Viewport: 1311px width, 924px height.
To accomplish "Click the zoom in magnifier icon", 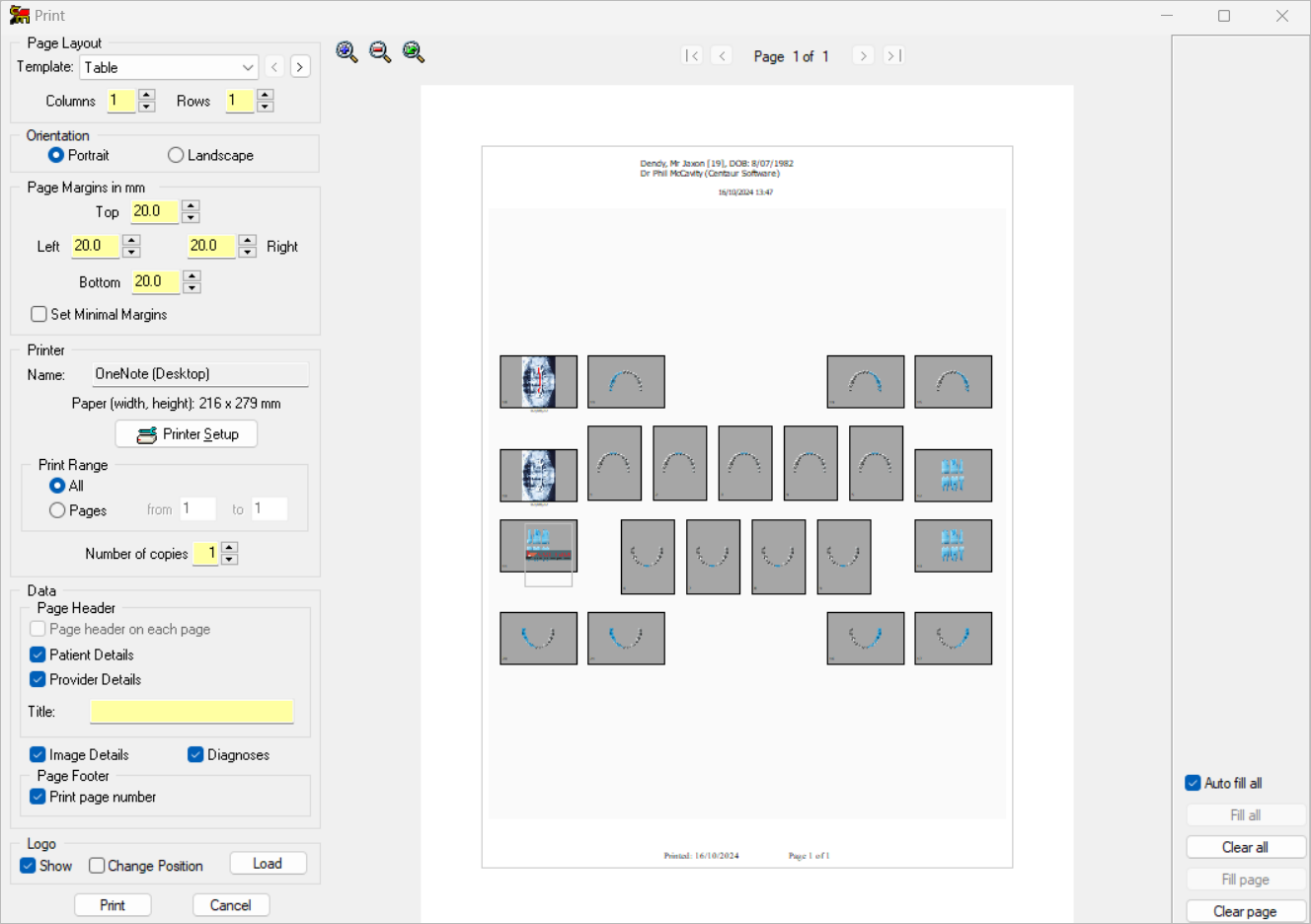I will coord(347,52).
